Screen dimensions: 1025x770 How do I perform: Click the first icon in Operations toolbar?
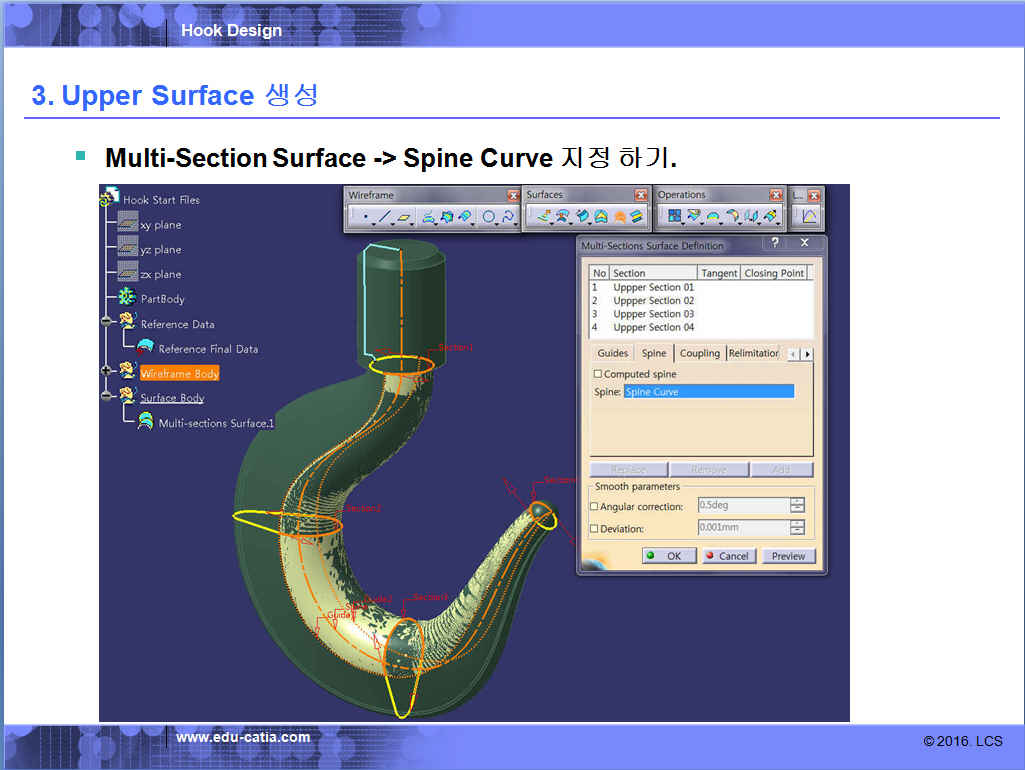(675, 216)
